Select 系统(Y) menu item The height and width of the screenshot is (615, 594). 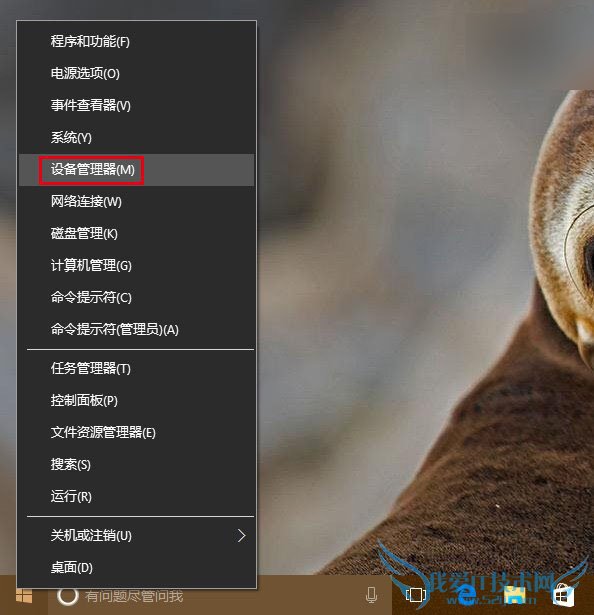(x=137, y=138)
